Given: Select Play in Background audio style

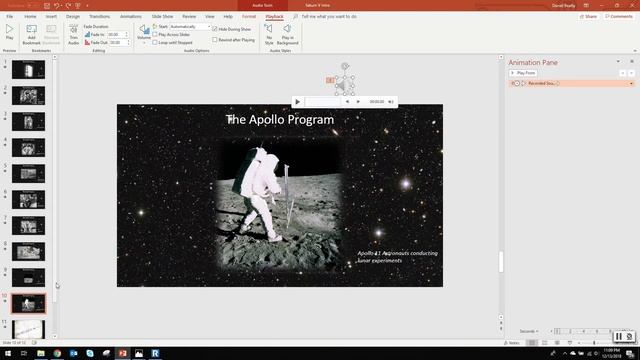Looking at the screenshot, I should pos(287,35).
